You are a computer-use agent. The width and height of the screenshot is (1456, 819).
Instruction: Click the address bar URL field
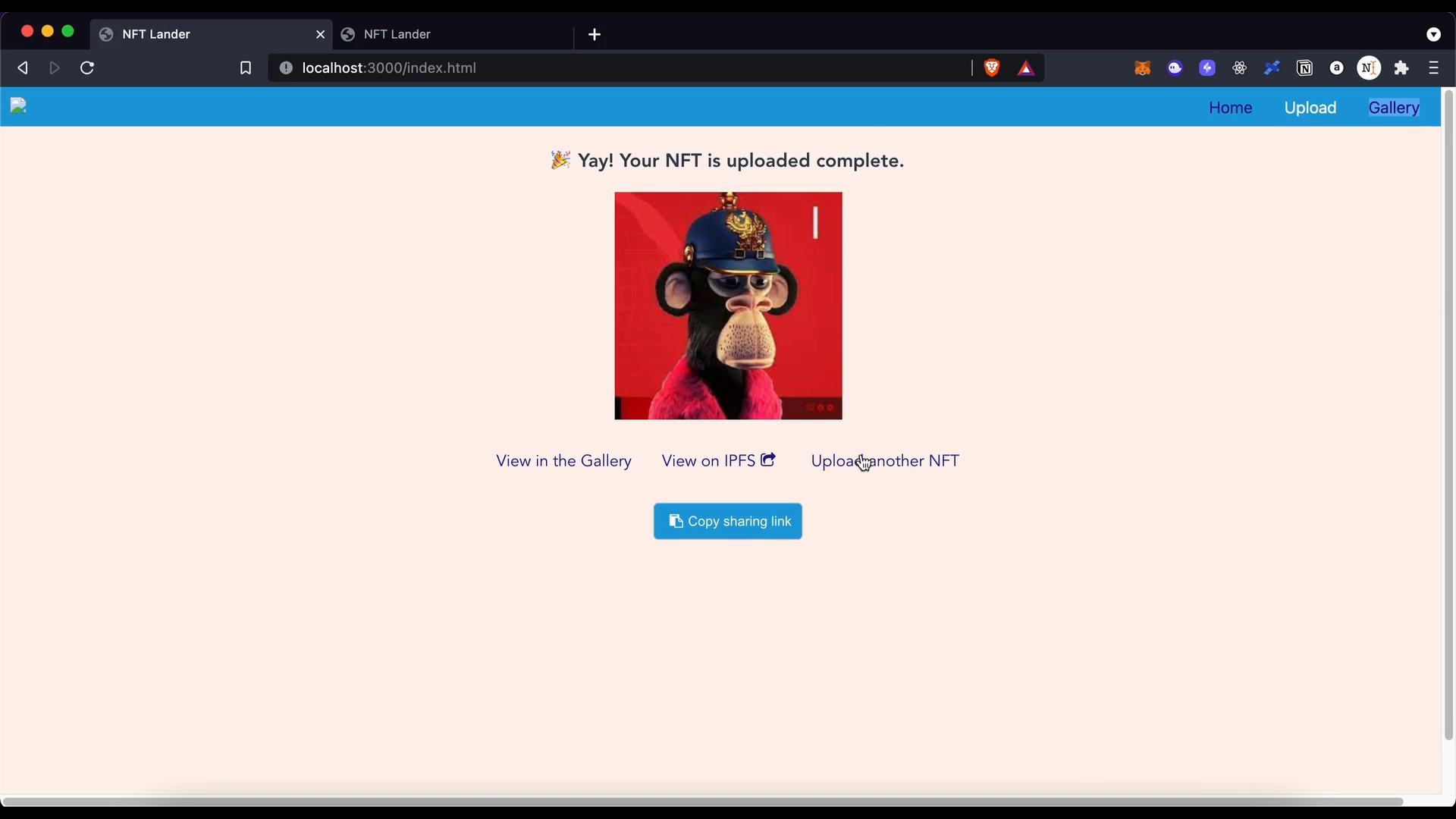pyautogui.click(x=622, y=68)
